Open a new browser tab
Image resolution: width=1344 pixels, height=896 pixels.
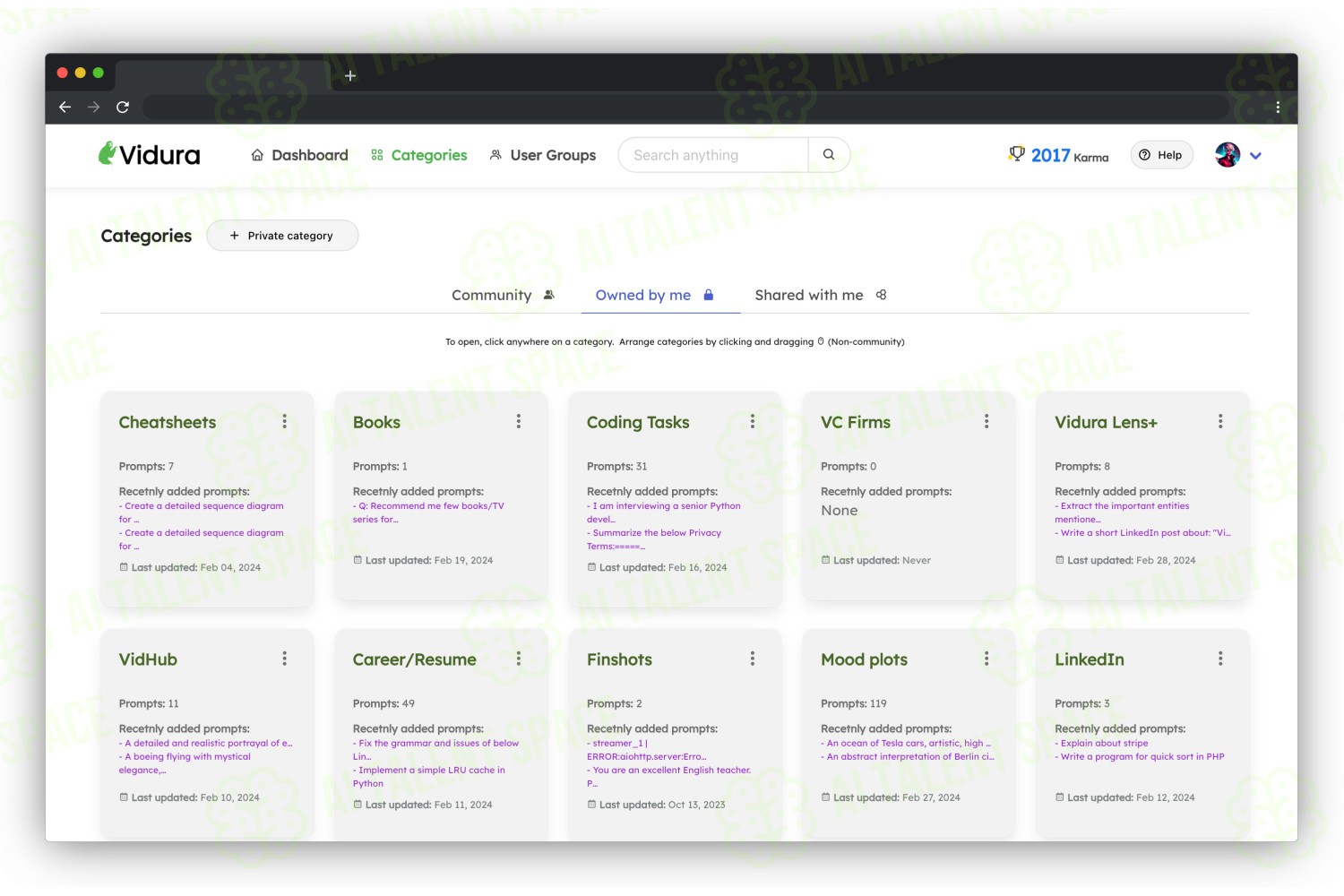click(350, 76)
